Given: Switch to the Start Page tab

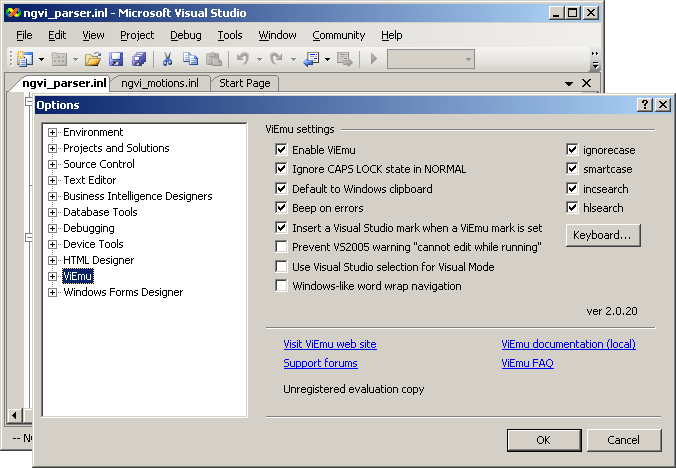Looking at the screenshot, I should click(244, 83).
